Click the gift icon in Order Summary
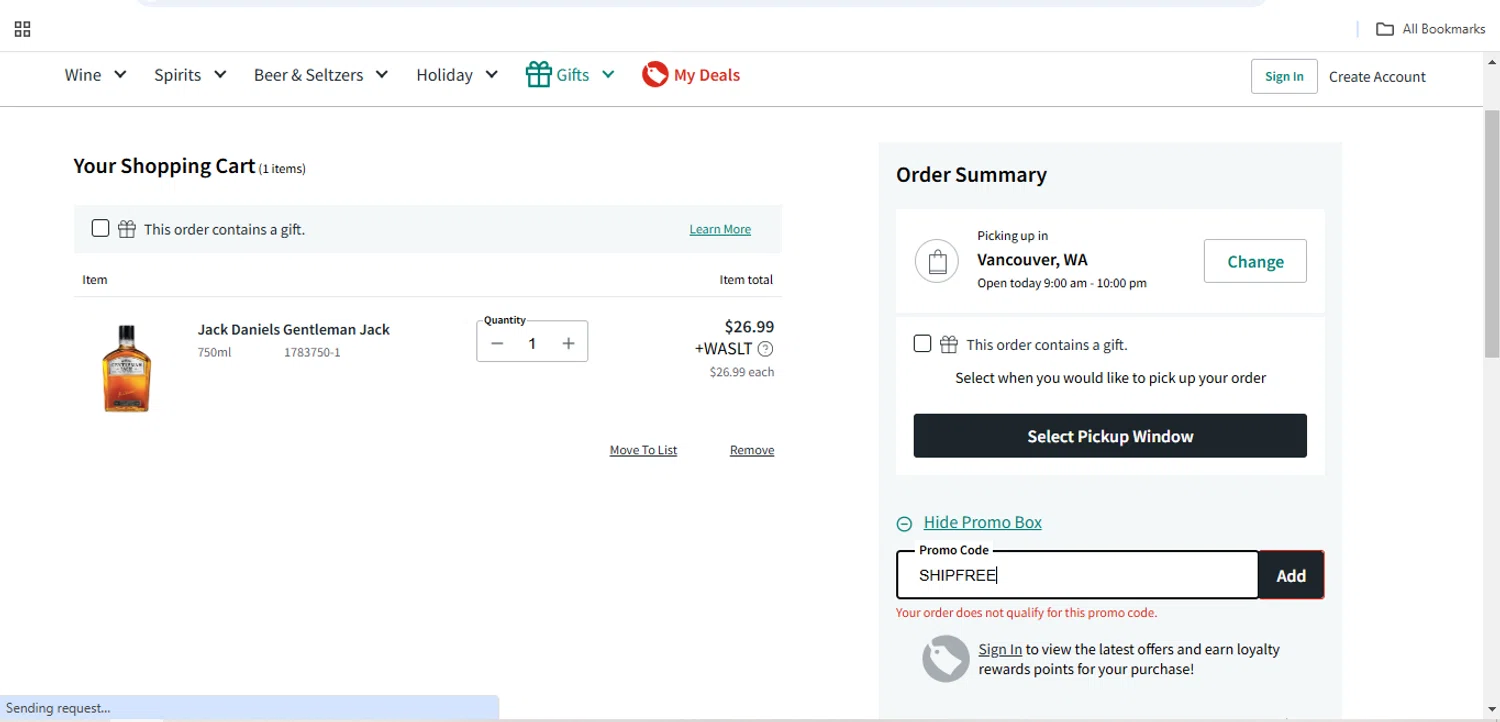The image size is (1500, 722). [949, 345]
